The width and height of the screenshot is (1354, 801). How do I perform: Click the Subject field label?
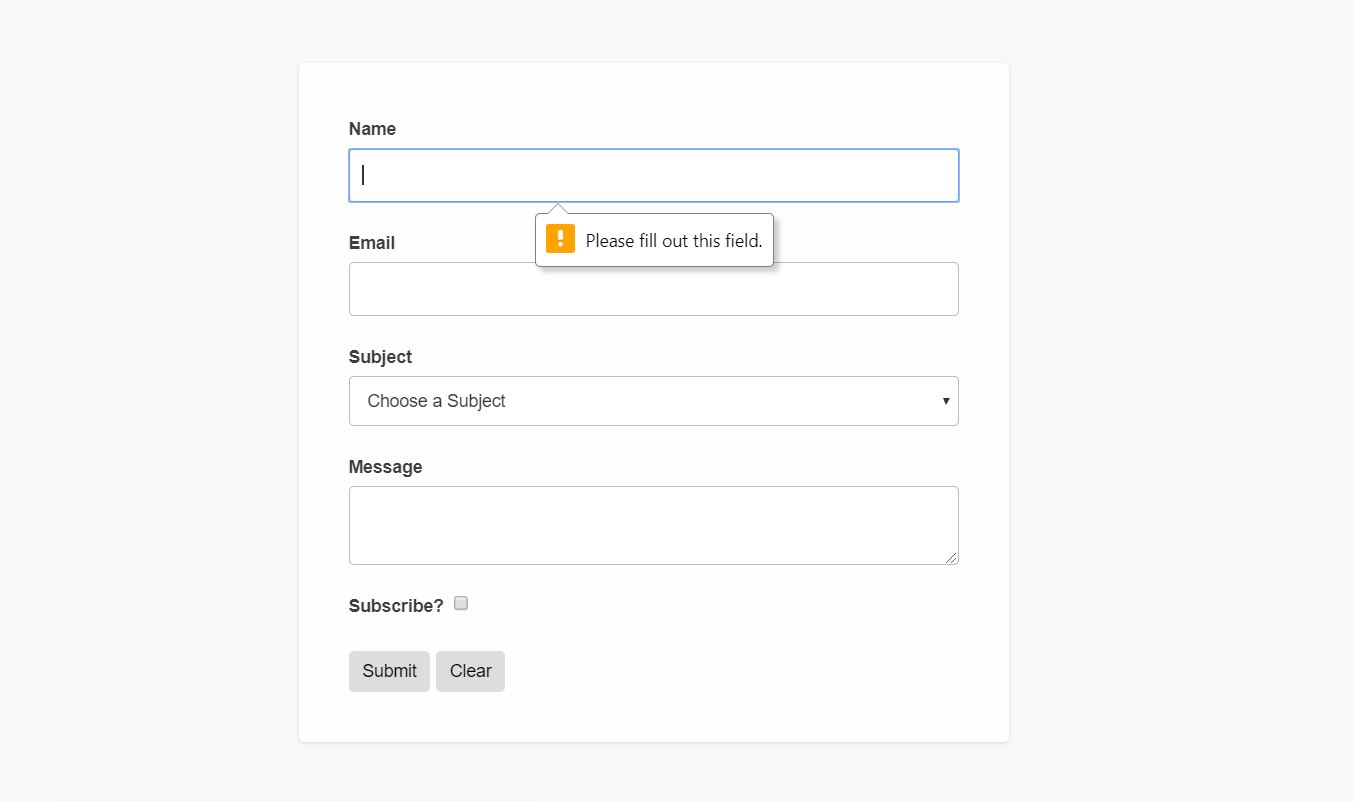click(x=380, y=357)
